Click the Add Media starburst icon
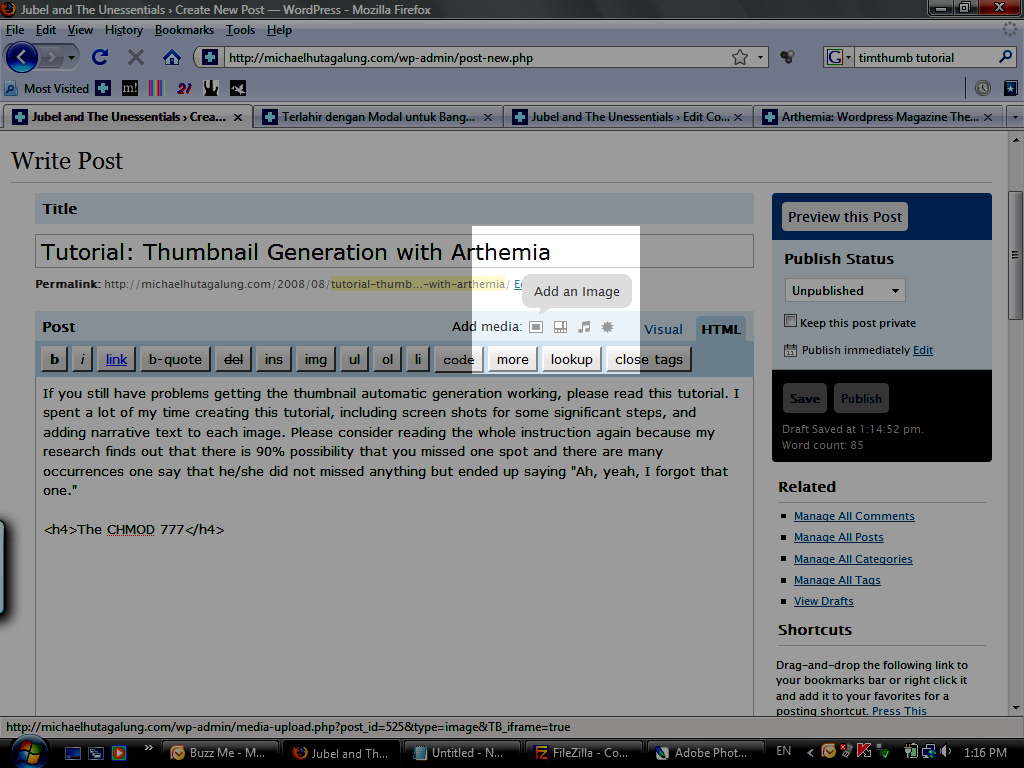 (x=607, y=327)
